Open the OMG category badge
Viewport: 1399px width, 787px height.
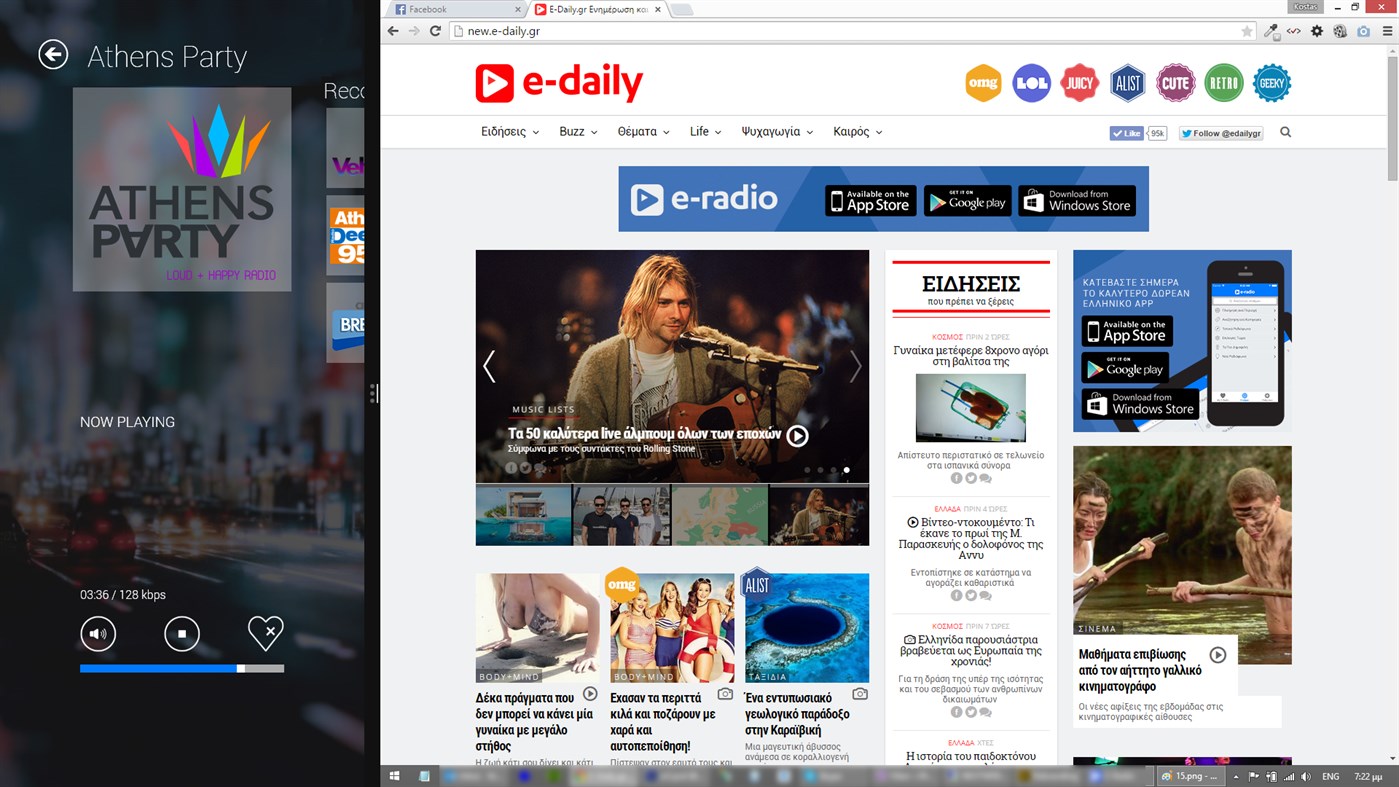coord(982,84)
